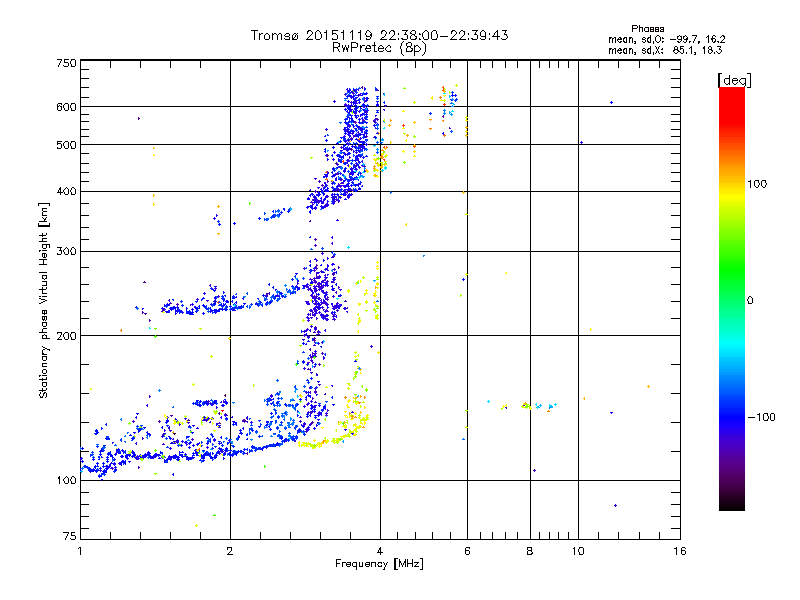Click the colorbar tick label "0"
The image size is (800, 600).
click(x=750, y=301)
